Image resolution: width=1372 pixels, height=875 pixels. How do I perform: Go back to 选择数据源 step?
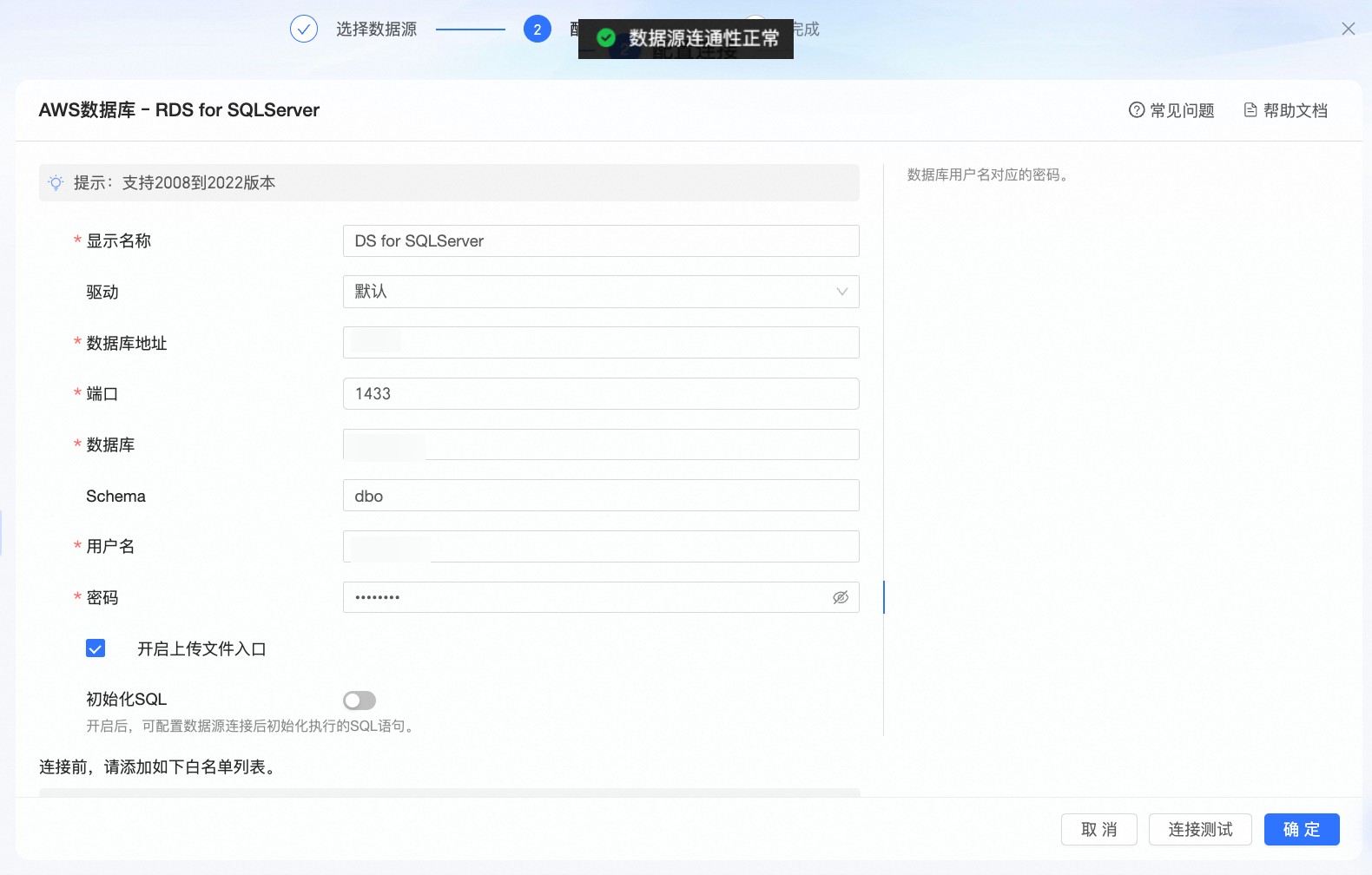[x=376, y=30]
